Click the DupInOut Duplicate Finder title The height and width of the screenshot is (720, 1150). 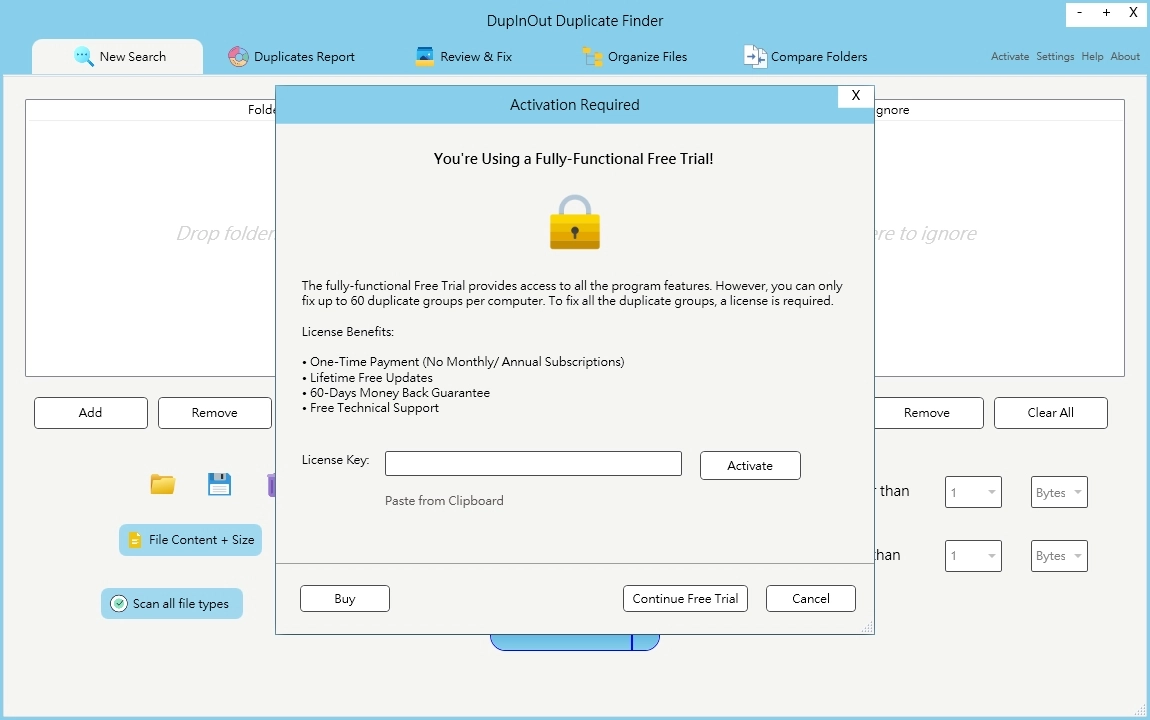[x=575, y=21]
